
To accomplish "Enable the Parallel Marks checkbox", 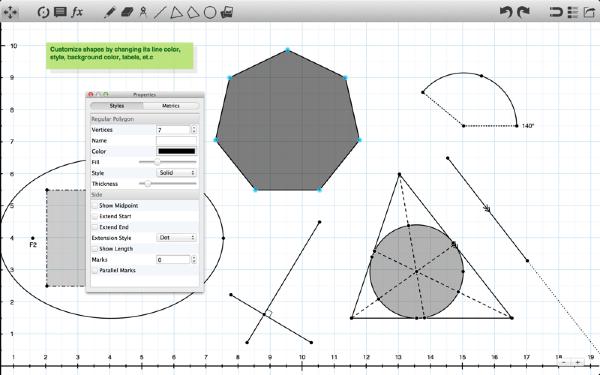I will click(x=95, y=270).
